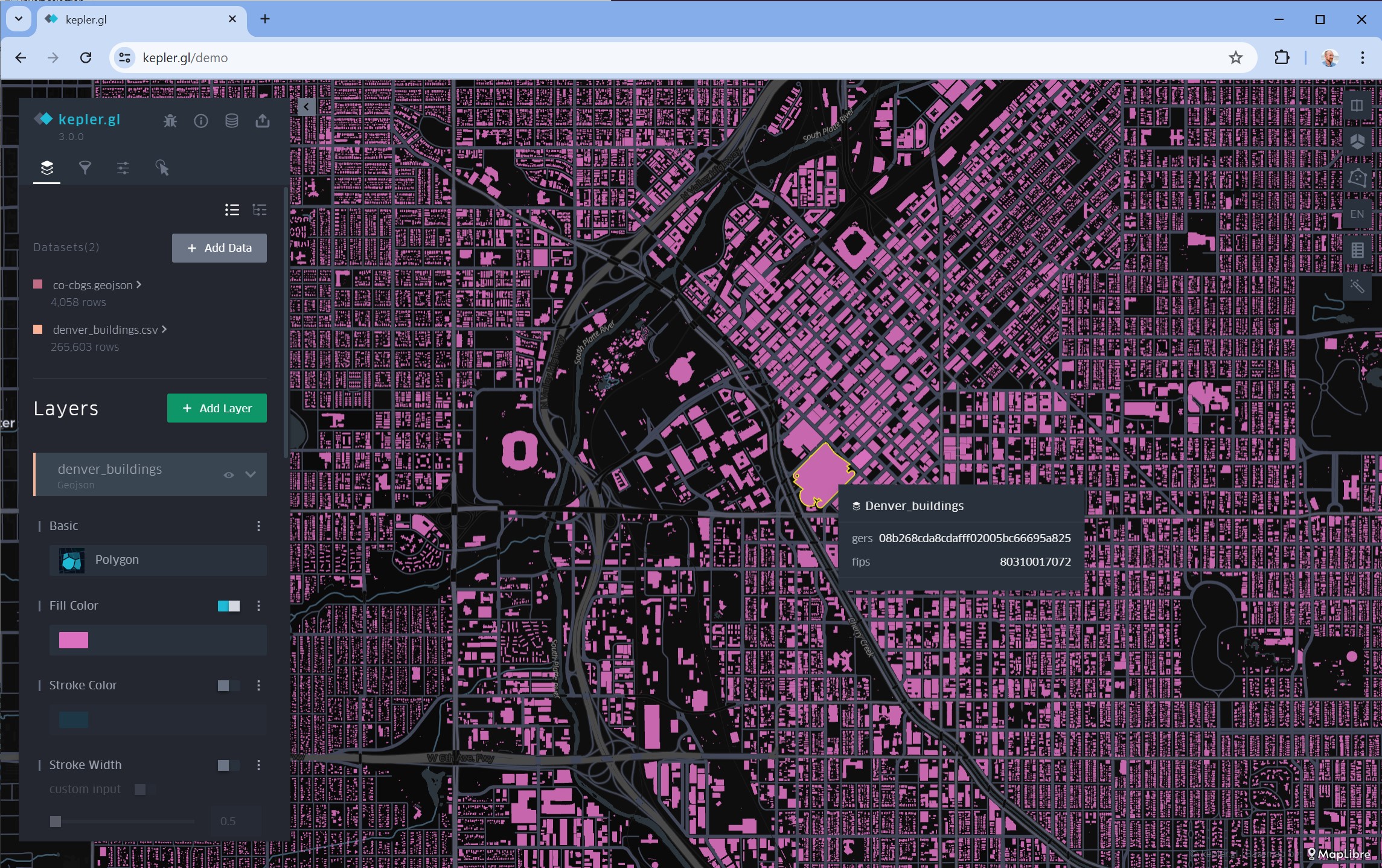Viewport: 1382px width, 868px height.
Task: Open the Share/Export panel via export icon
Action: (262, 121)
